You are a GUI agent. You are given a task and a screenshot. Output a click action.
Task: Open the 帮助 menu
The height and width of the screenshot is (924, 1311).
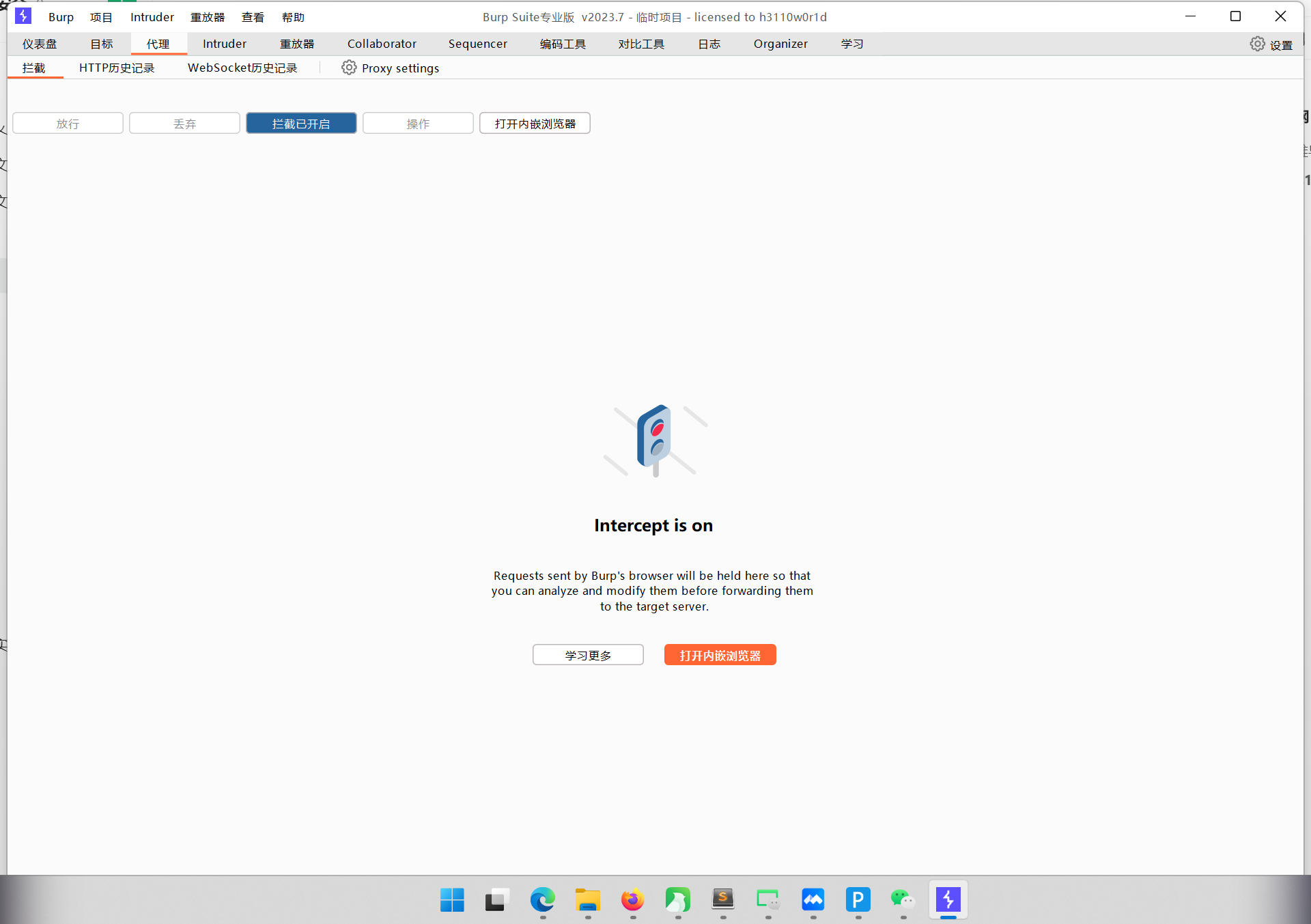point(293,17)
